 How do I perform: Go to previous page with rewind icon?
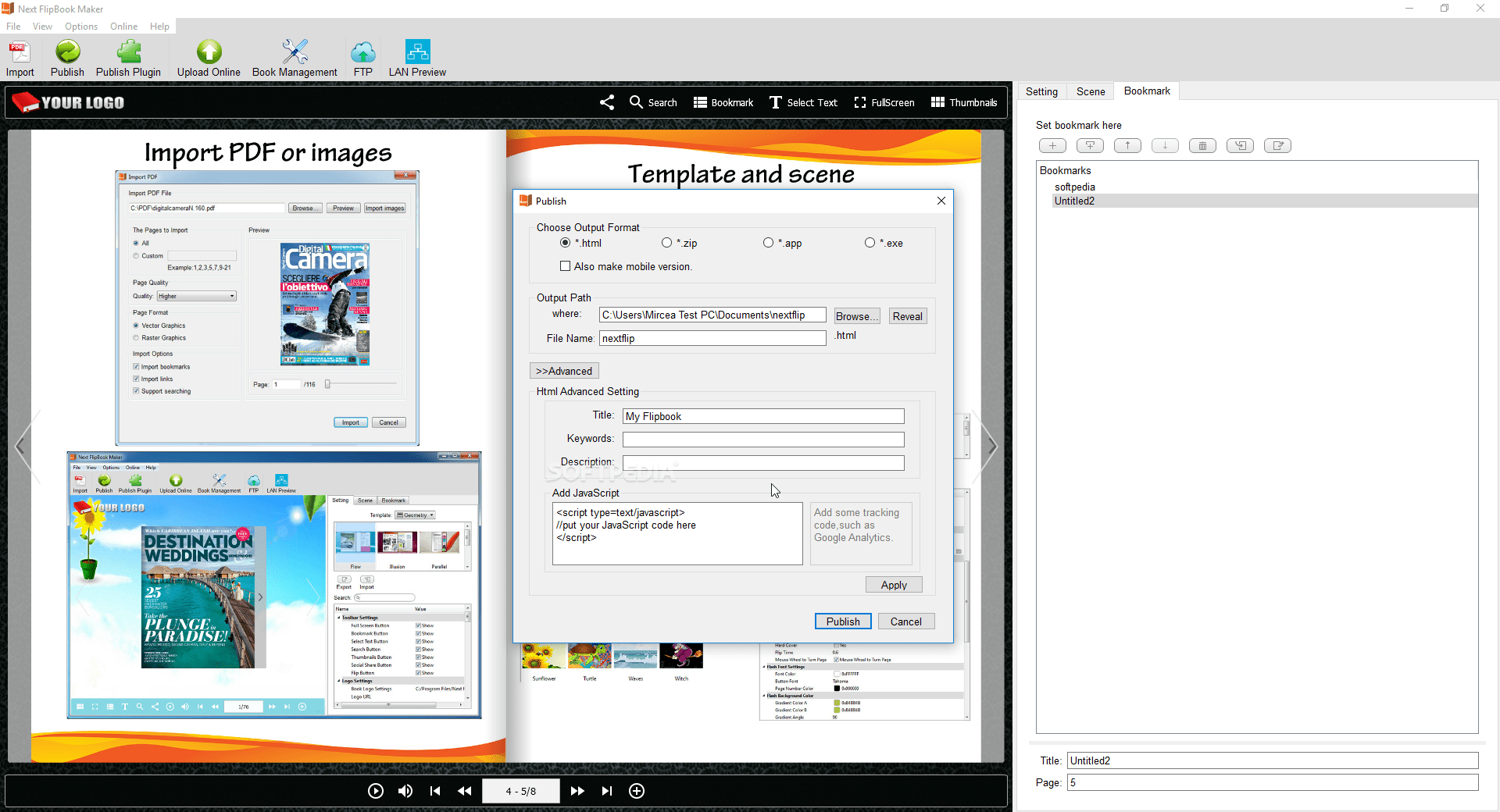(x=465, y=791)
